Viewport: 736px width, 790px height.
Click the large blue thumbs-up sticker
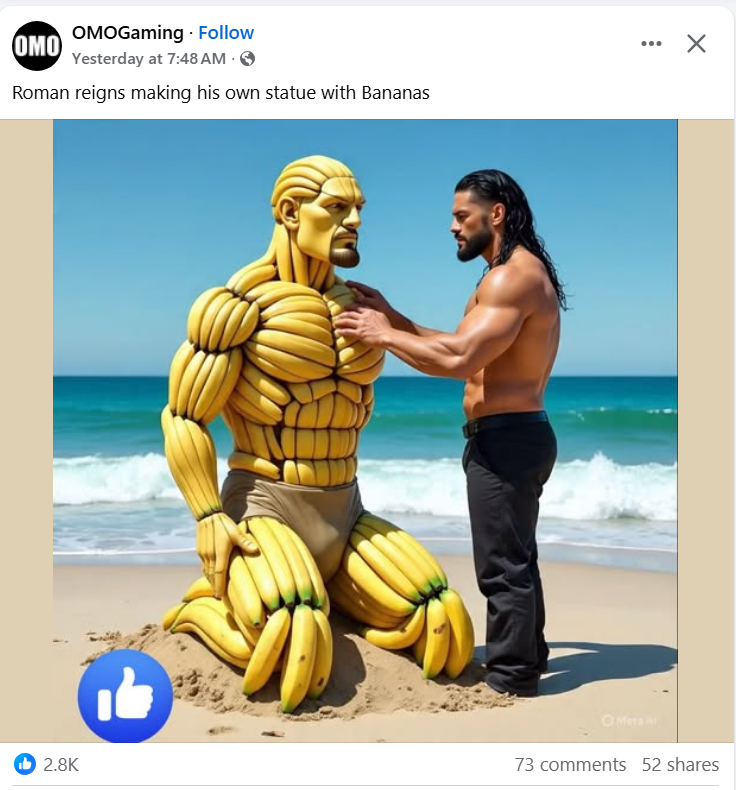click(x=125, y=696)
